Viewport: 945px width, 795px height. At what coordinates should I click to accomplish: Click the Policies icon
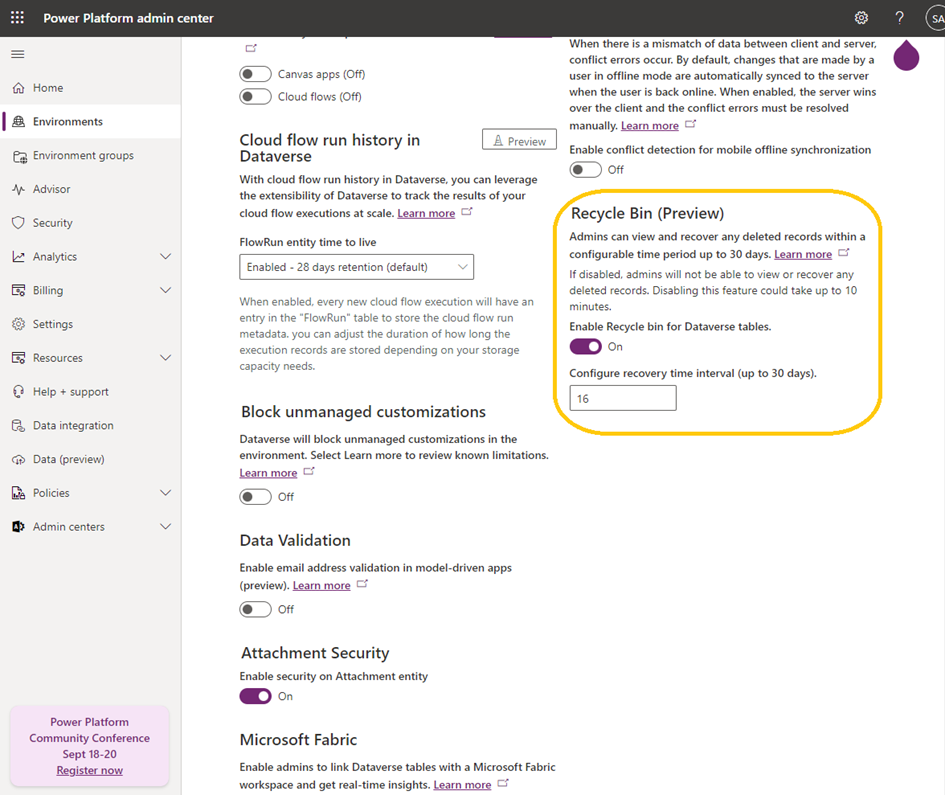tap(19, 493)
